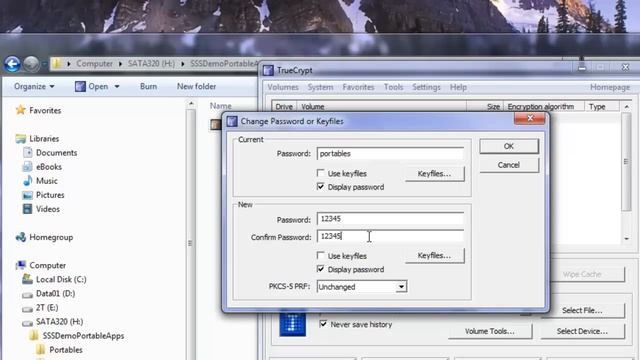Click New folder in Explorer toolbar
This screenshot has height=360, width=640.
pyautogui.click(x=196, y=87)
